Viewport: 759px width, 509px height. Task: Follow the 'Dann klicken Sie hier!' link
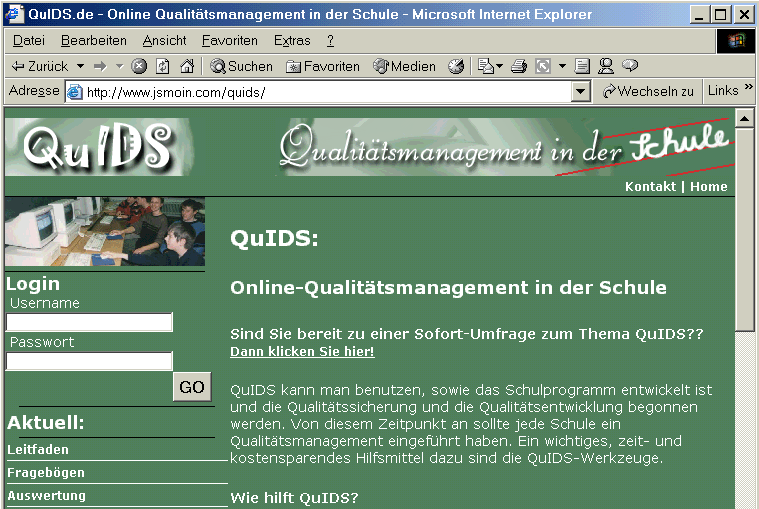302,351
